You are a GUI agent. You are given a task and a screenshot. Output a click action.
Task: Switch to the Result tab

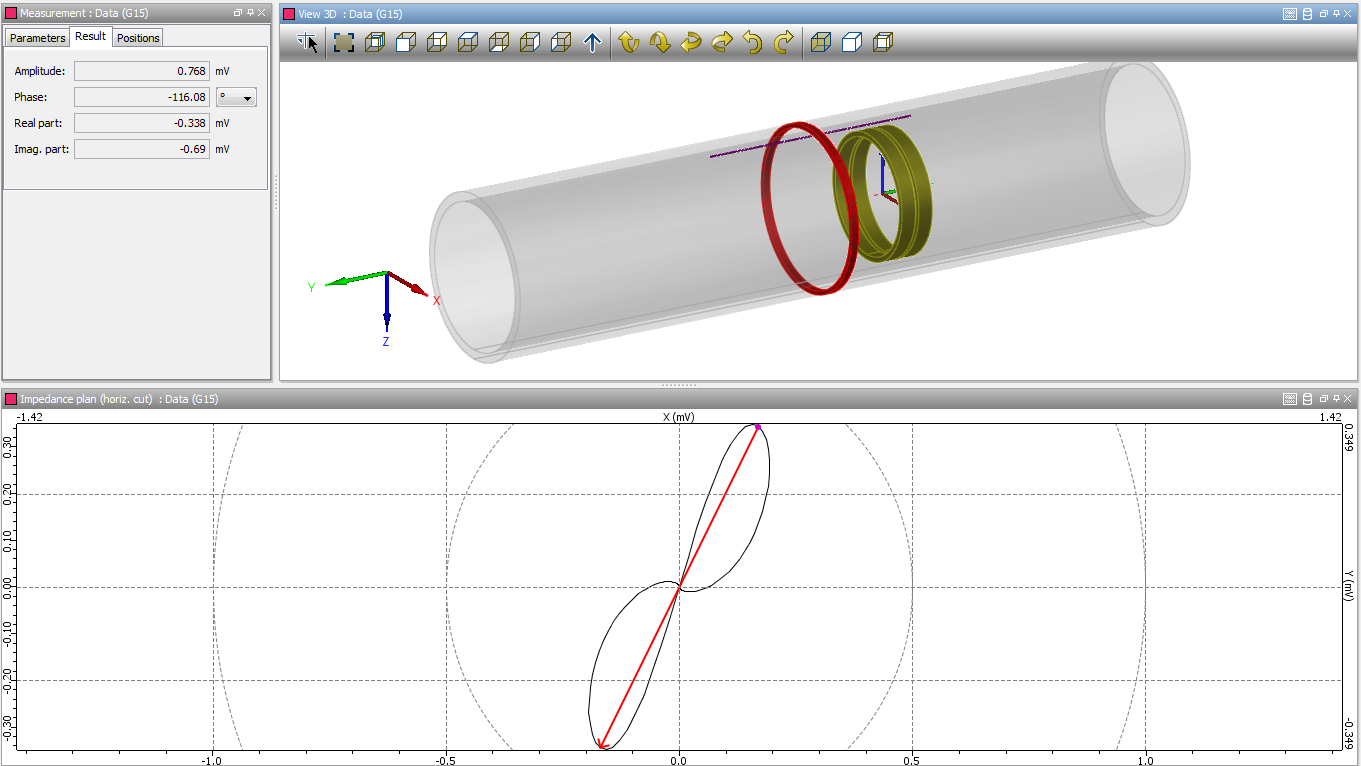(x=90, y=36)
